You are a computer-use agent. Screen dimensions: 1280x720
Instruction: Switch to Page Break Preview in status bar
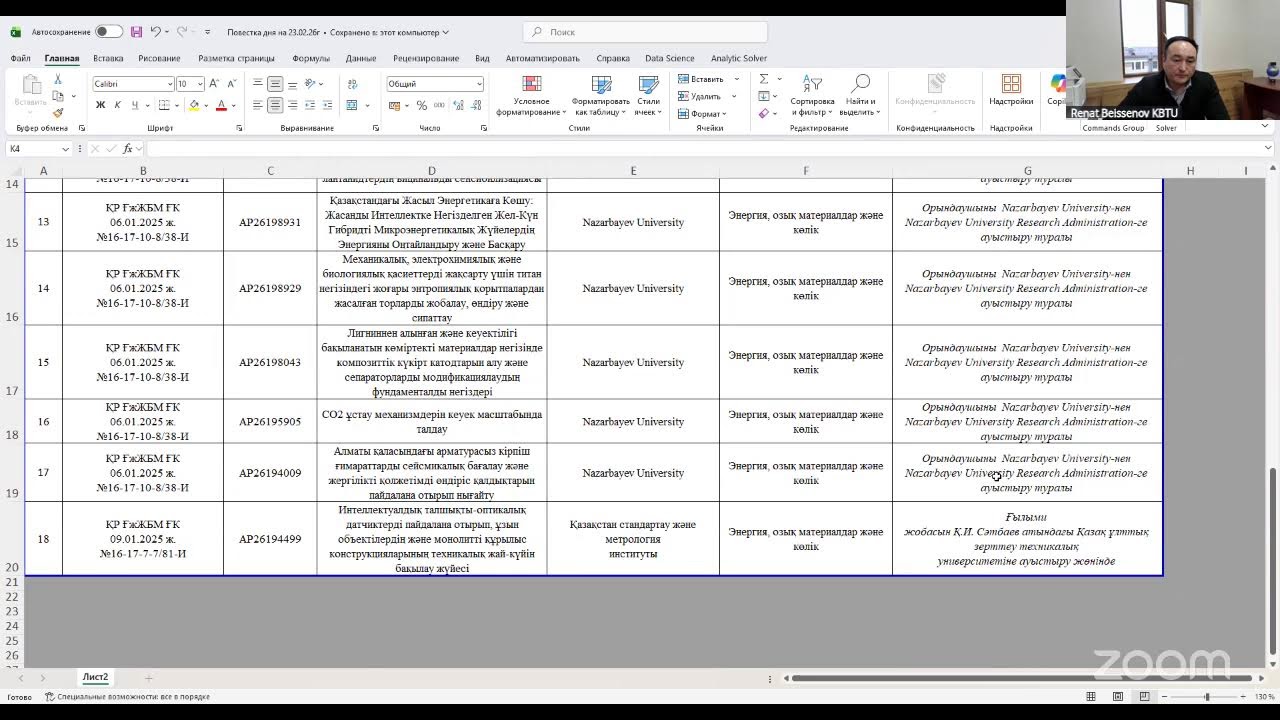(1145, 696)
